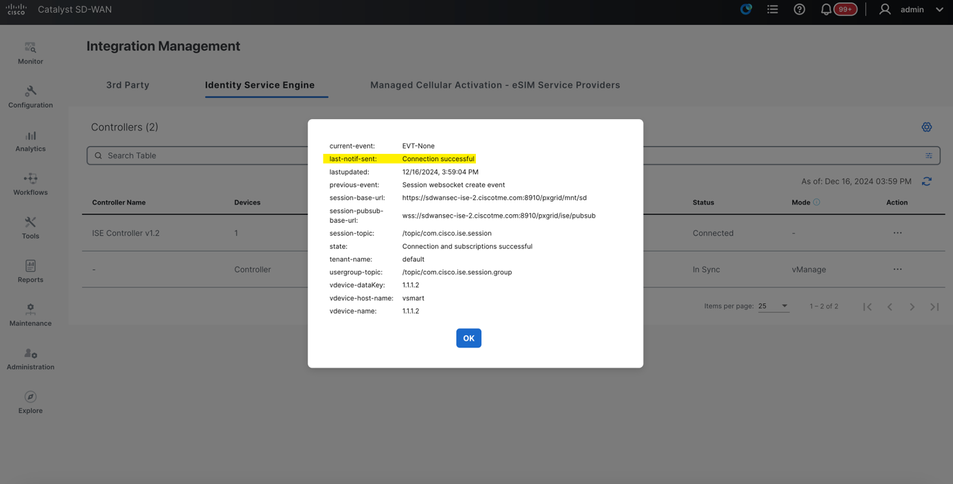Open actions menu for ISE Controller v1.2

point(897,233)
